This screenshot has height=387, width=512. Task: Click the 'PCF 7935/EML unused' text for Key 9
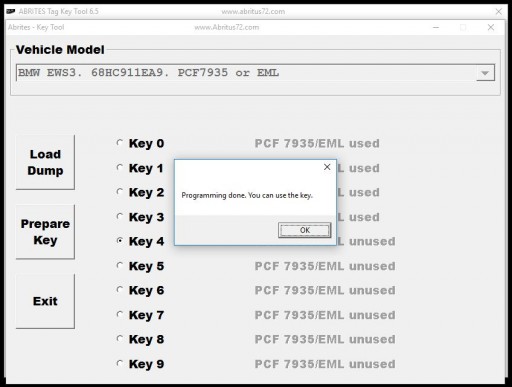325,364
